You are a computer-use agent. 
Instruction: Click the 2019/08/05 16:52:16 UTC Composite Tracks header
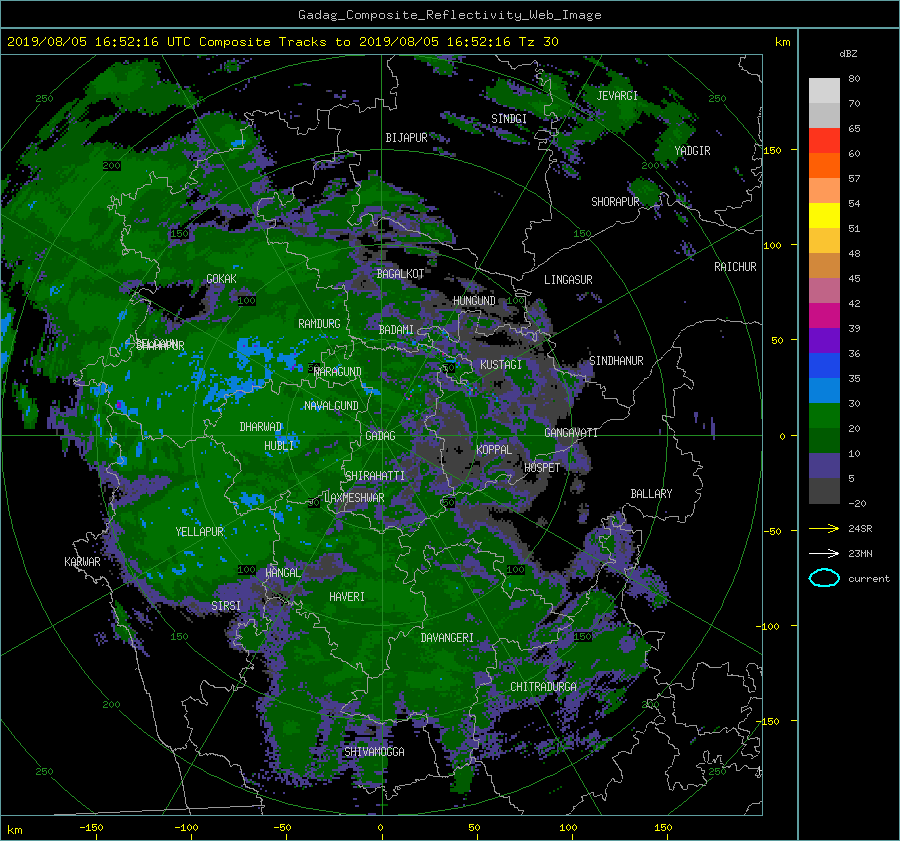click(x=282, y=42)
